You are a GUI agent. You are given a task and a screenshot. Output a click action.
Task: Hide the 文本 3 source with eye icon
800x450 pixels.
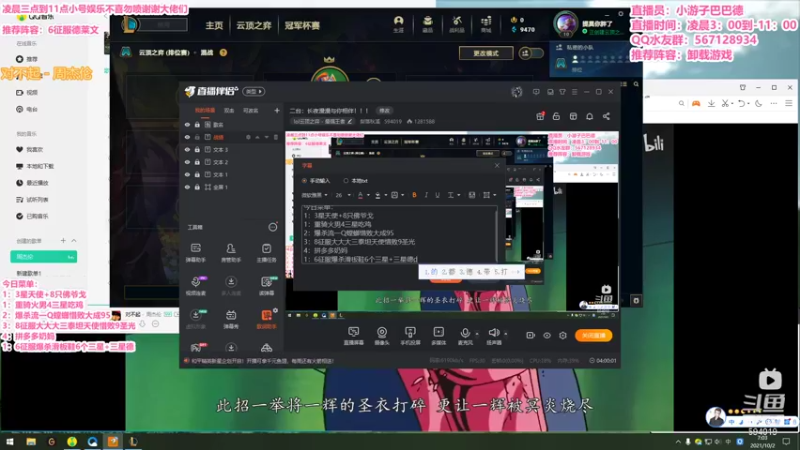[x=187, y=149]
